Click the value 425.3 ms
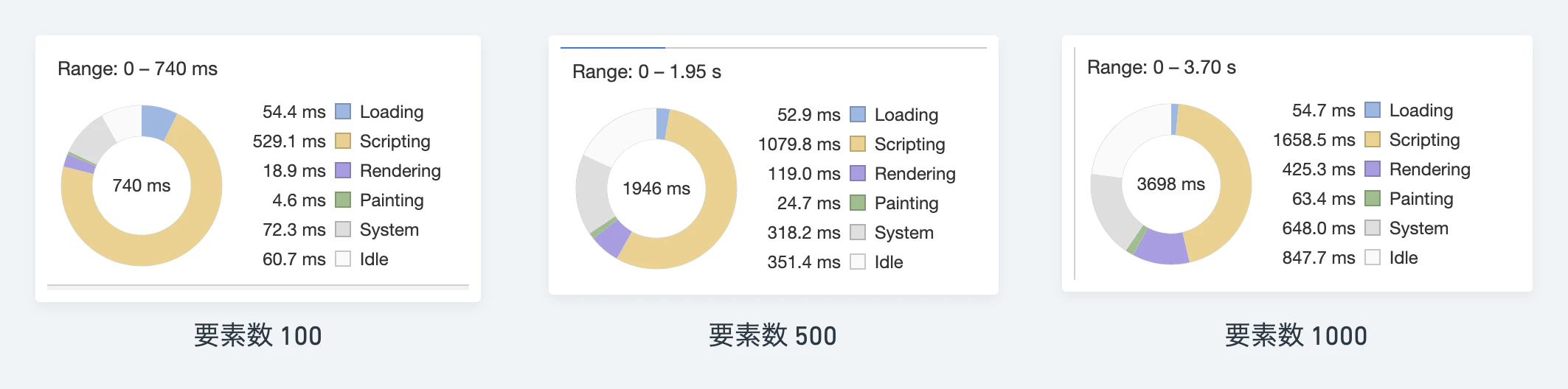1568x389 pixels. [x=1319, y=169]
